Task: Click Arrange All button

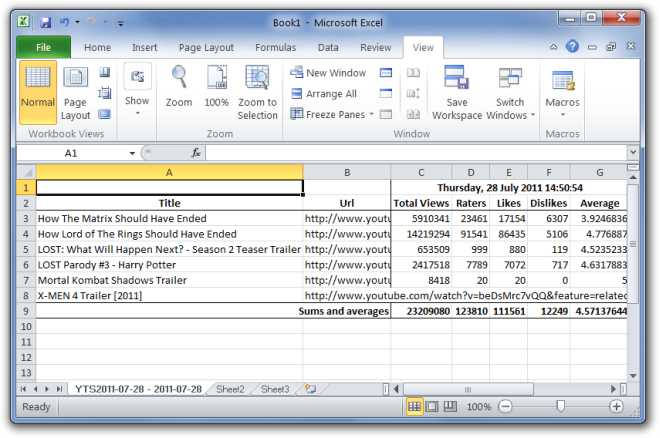Action: [x=324, y=93]
